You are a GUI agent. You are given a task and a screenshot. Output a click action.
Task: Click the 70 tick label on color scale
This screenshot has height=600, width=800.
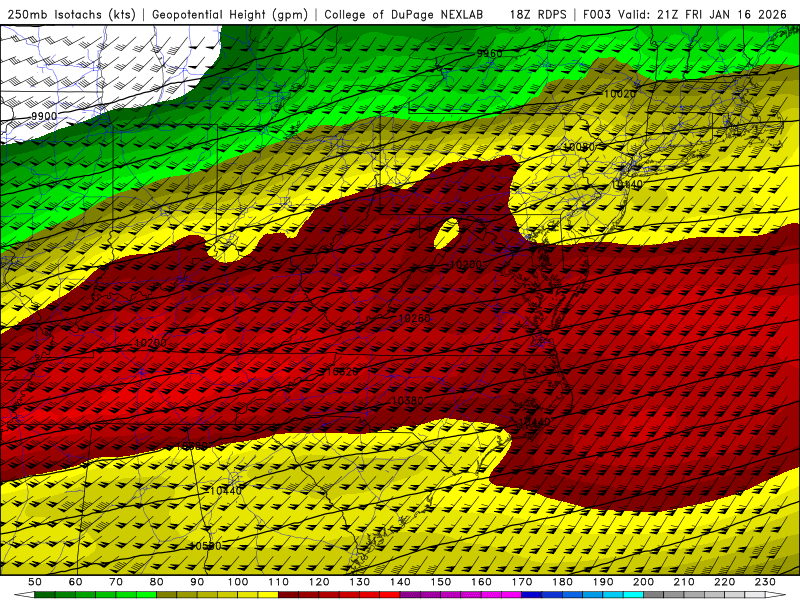click(x=116, y=582)
